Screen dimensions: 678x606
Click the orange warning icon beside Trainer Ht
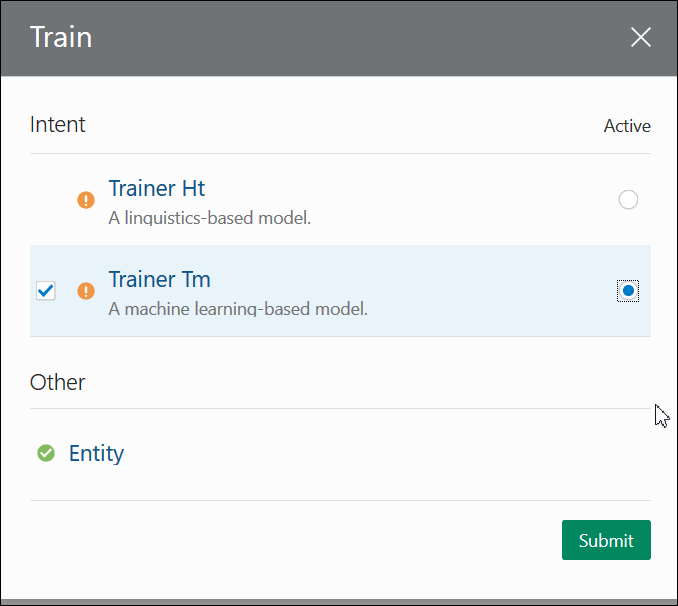(x=86, y=200)
